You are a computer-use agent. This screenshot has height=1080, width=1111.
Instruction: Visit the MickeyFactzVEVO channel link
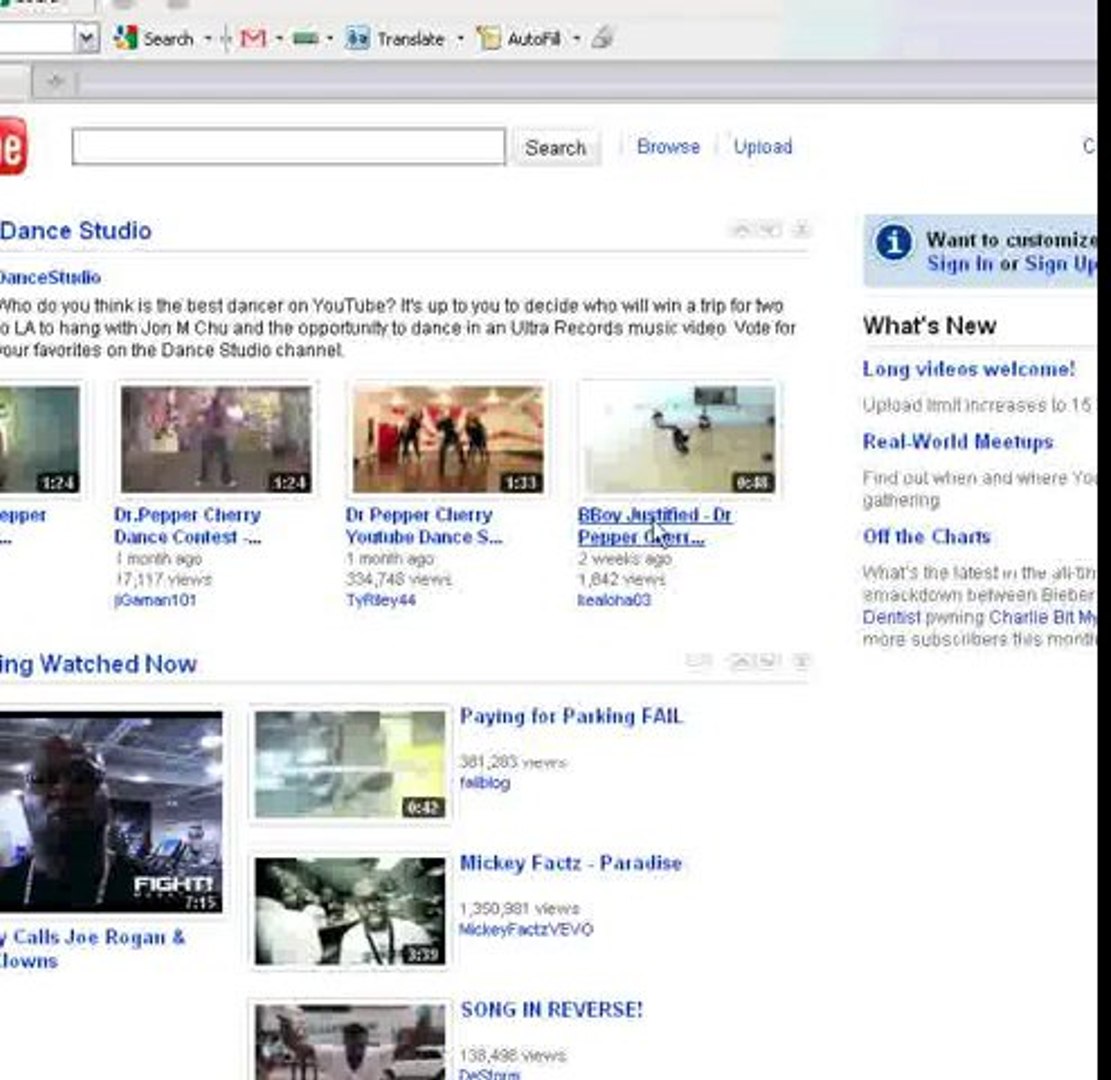[x=526, y=930]
